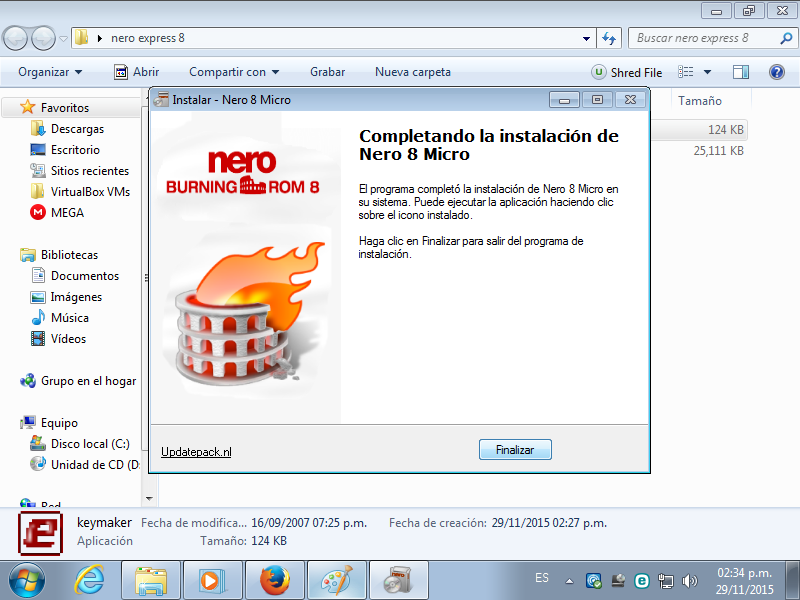800x600 pixels.
Task: Click the Finalizar button in the installer
Action: click(x=515, y=449)
